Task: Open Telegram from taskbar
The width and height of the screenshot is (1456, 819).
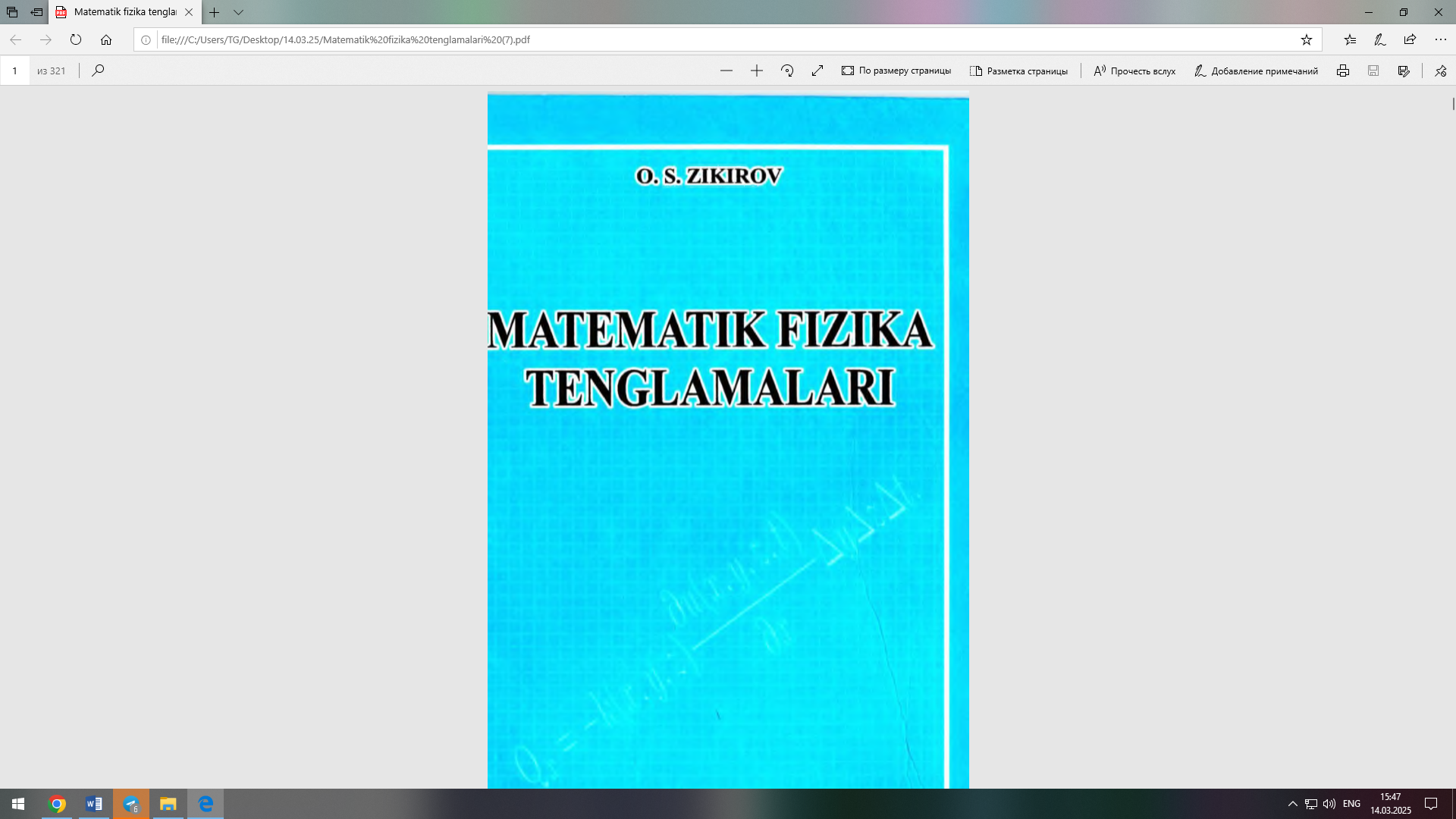Action: 131,804
